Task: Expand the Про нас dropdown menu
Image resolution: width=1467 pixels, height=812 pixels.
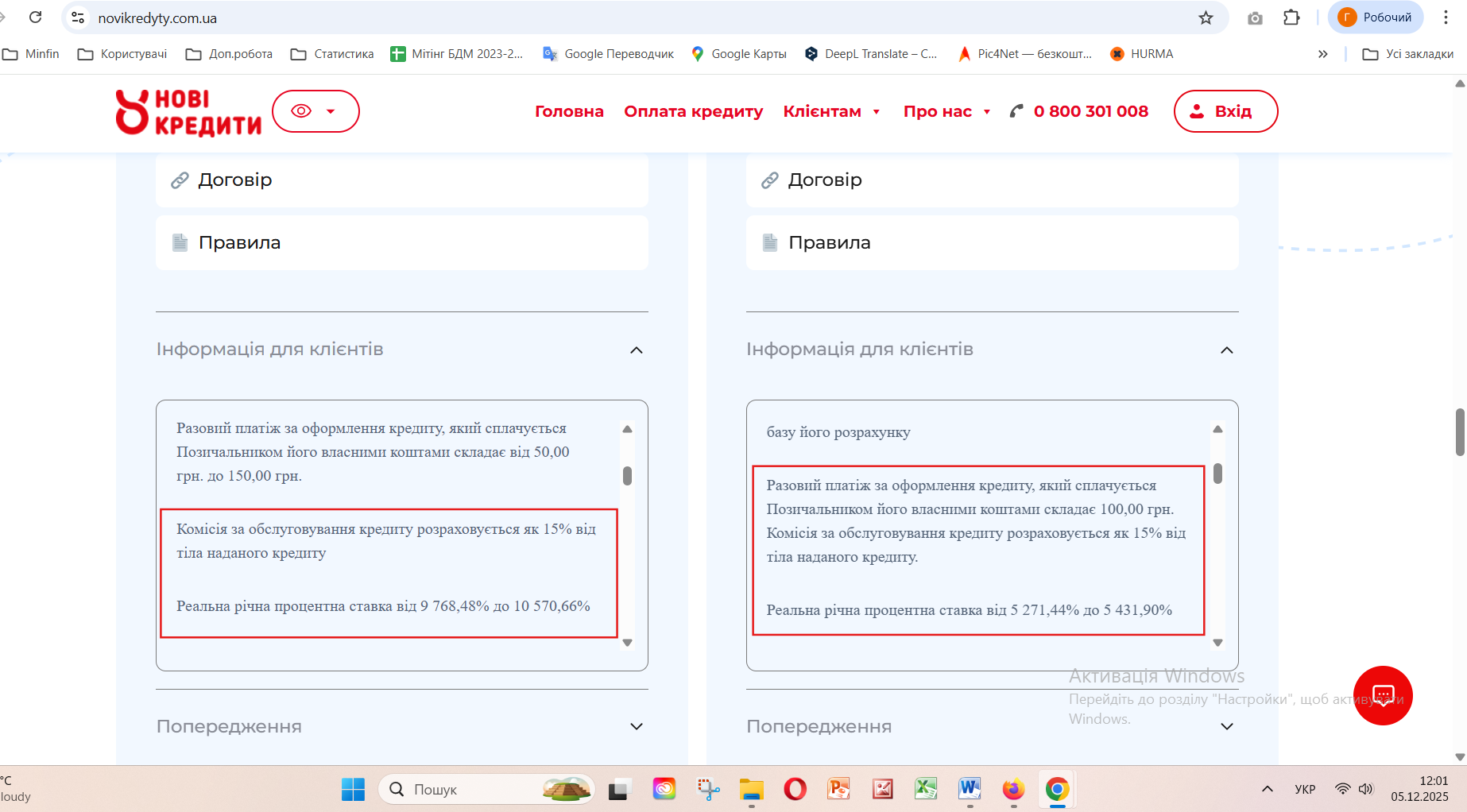Action: pyautogui.click(x=946, y=111)
